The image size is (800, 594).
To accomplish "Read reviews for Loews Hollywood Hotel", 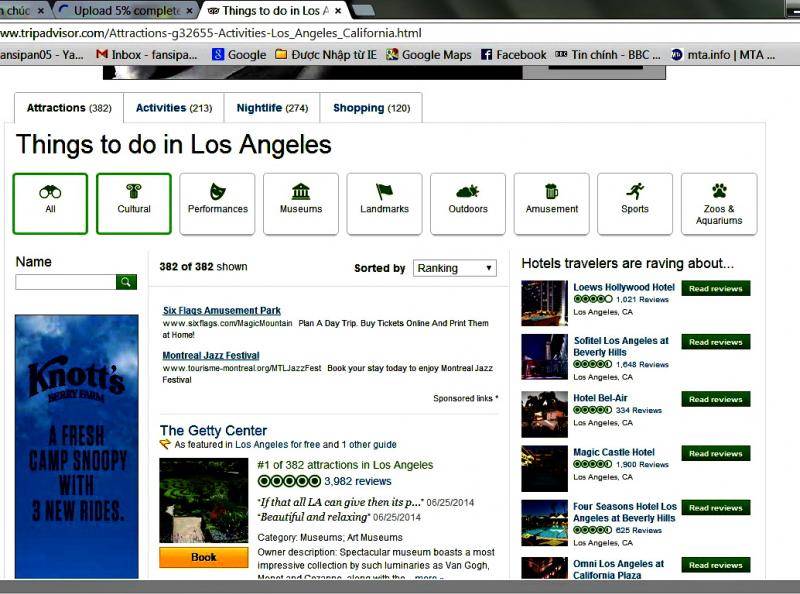I will coord(715,288).
